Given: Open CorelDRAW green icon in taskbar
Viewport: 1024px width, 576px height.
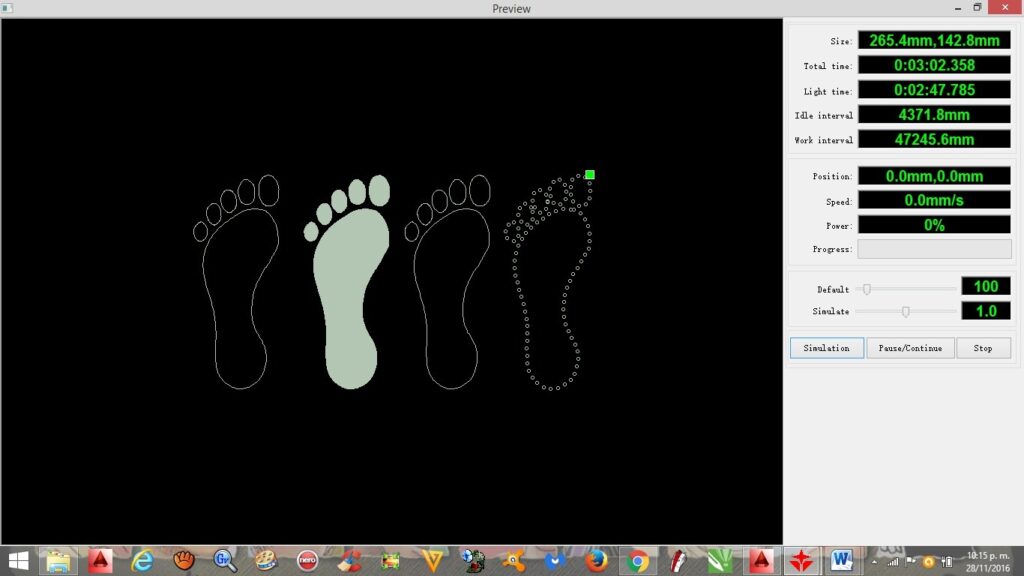Looking at the screenshot, I should (x=719, y=561).
